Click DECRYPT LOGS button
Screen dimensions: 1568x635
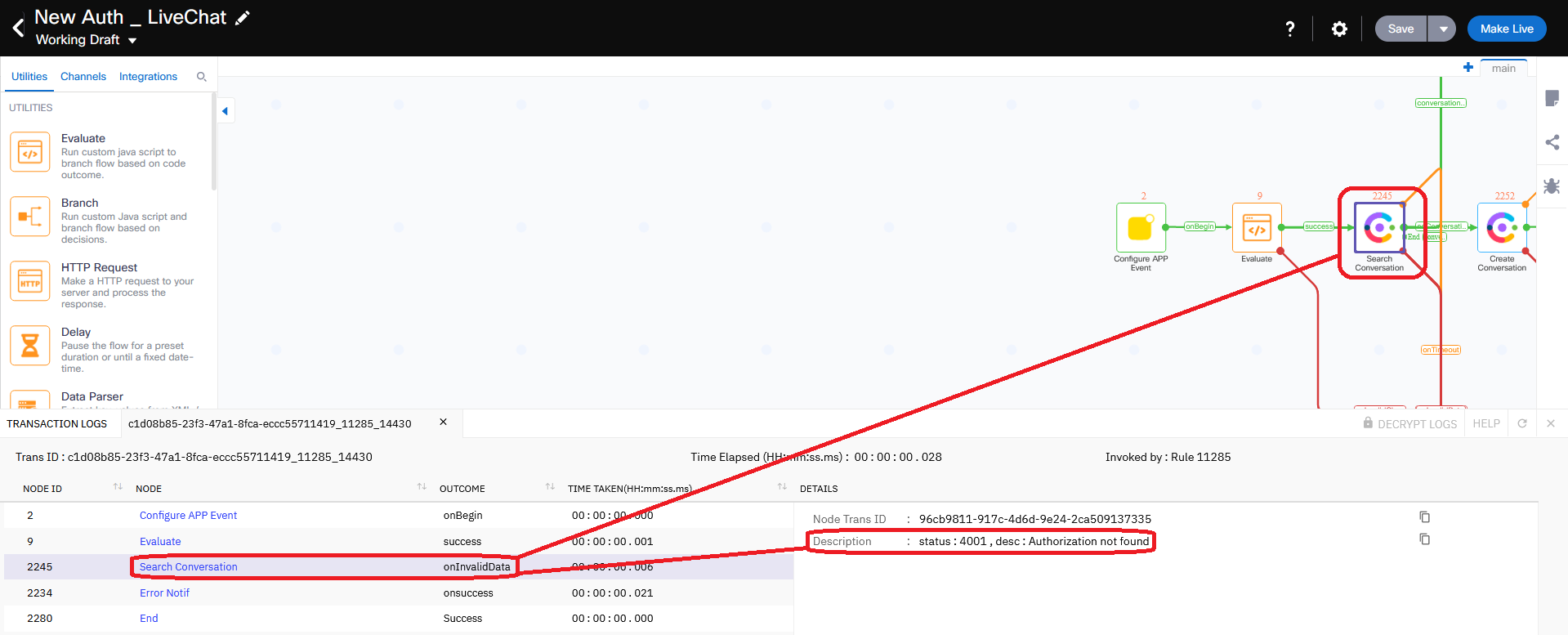(x=1409, y=423)
